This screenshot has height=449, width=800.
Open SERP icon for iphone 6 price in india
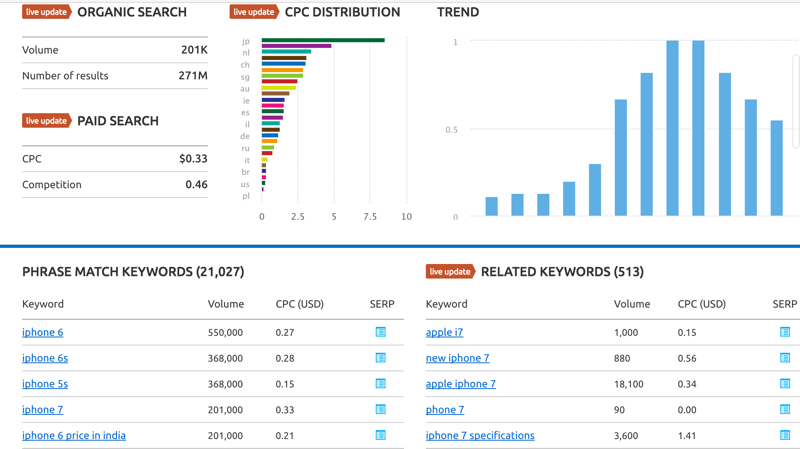click(x=381, y=435)
